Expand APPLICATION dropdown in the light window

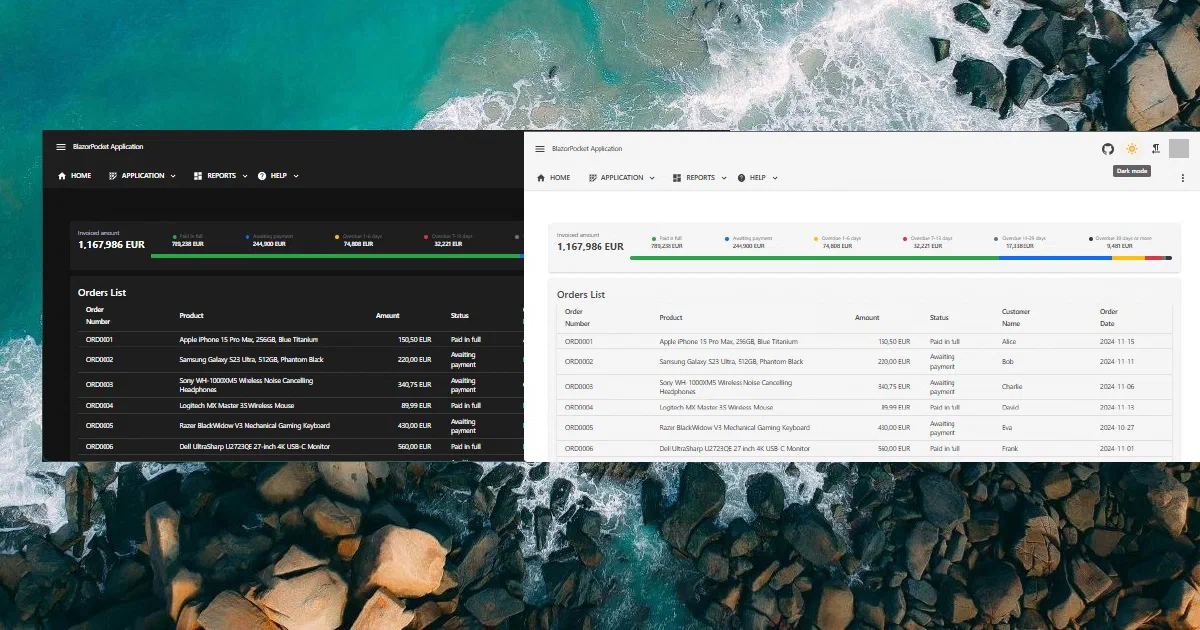point(622,178)
